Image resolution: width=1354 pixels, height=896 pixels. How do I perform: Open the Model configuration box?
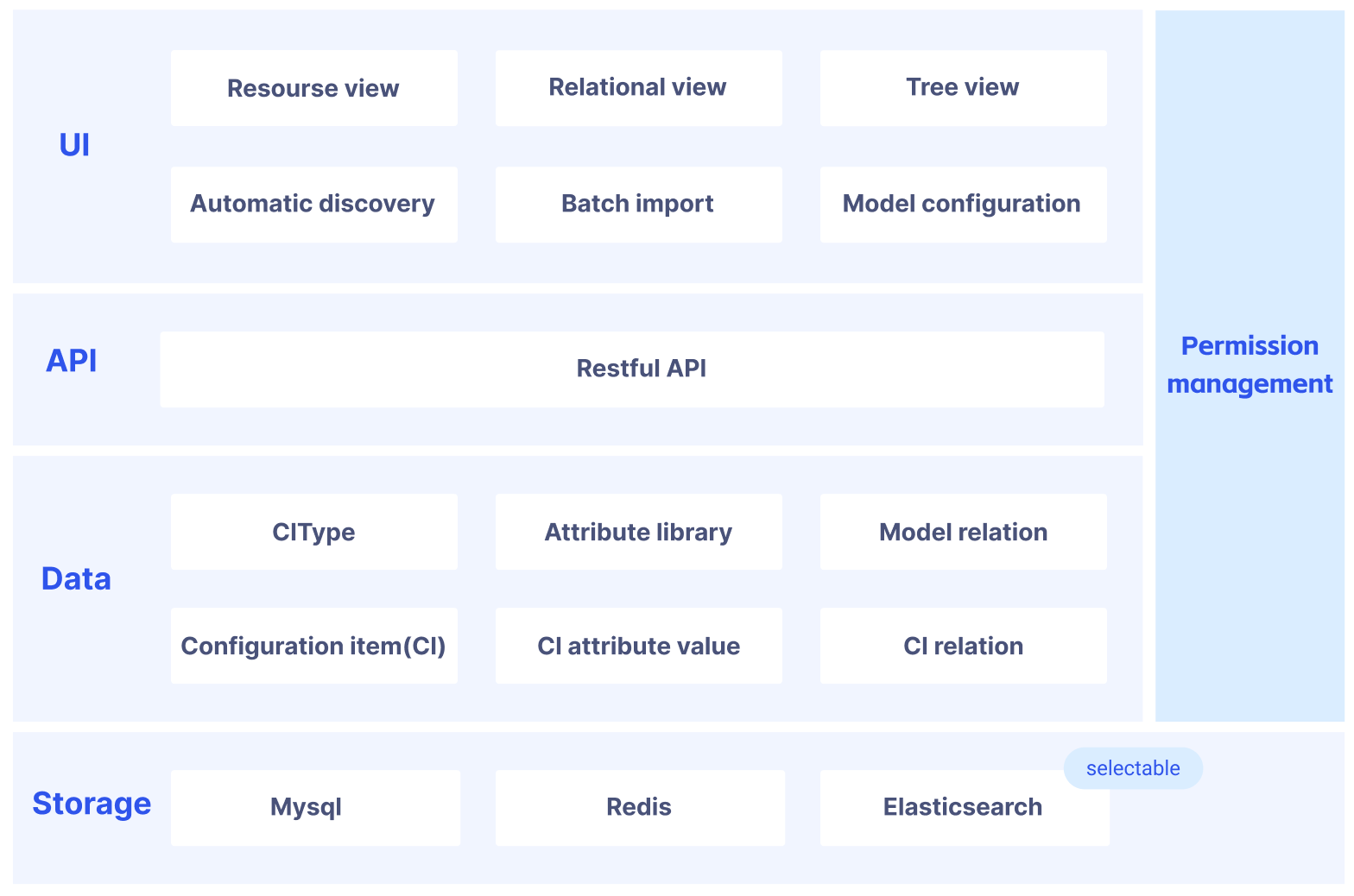point(963,205)
